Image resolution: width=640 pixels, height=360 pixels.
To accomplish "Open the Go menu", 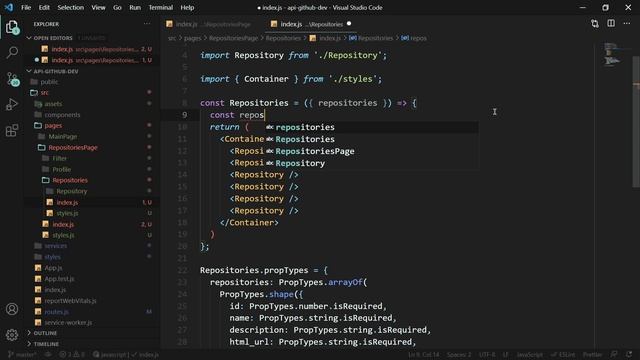I will (117, 7).
